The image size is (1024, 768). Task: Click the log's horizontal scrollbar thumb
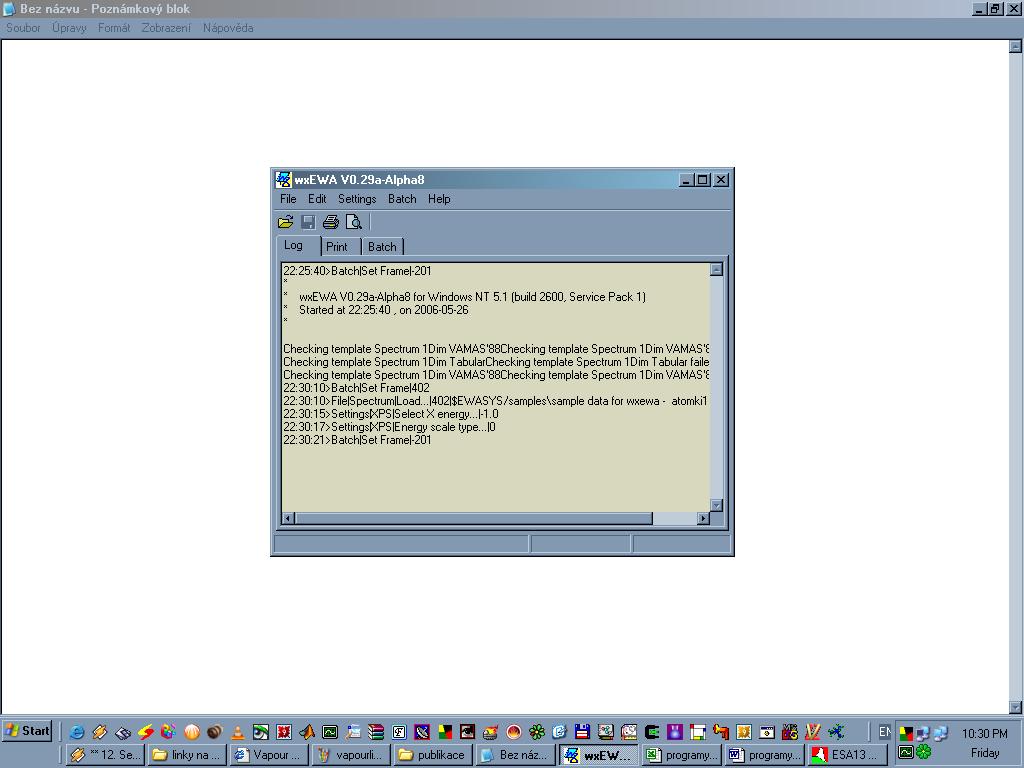473,519
